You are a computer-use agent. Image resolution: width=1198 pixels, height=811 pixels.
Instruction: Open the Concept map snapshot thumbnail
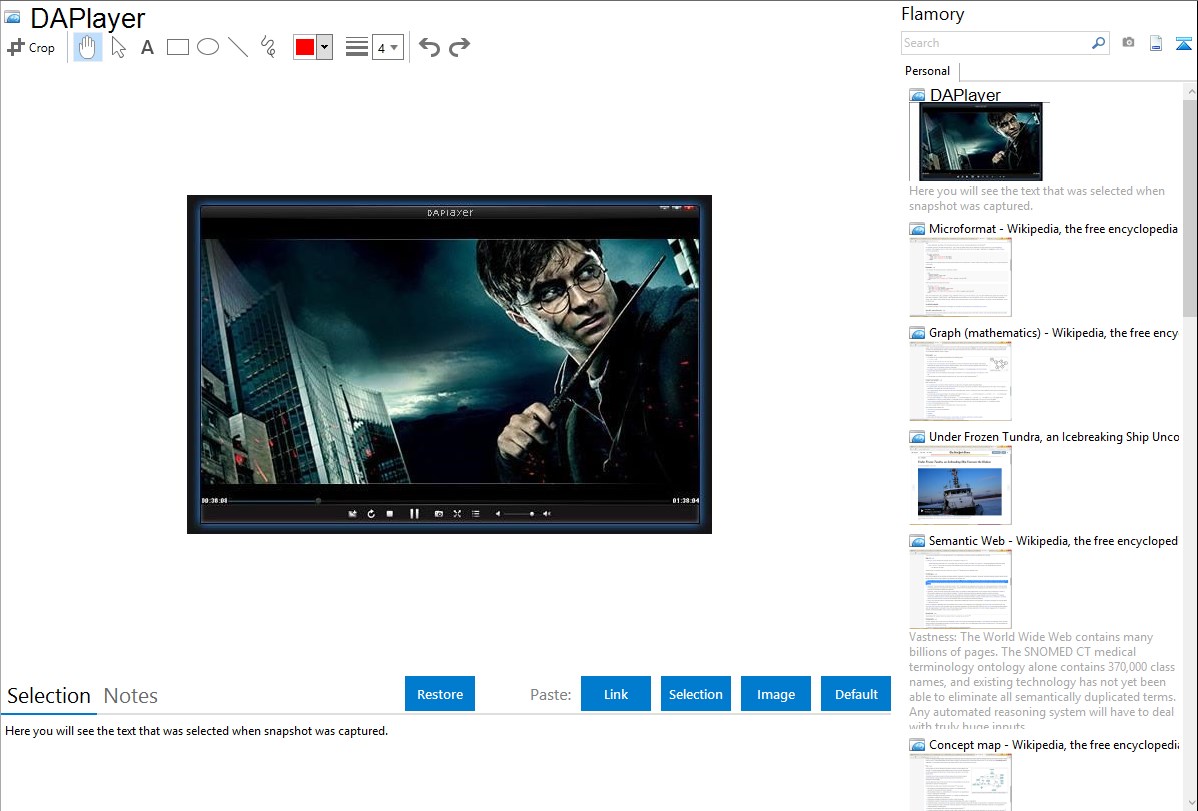[960, 782]
